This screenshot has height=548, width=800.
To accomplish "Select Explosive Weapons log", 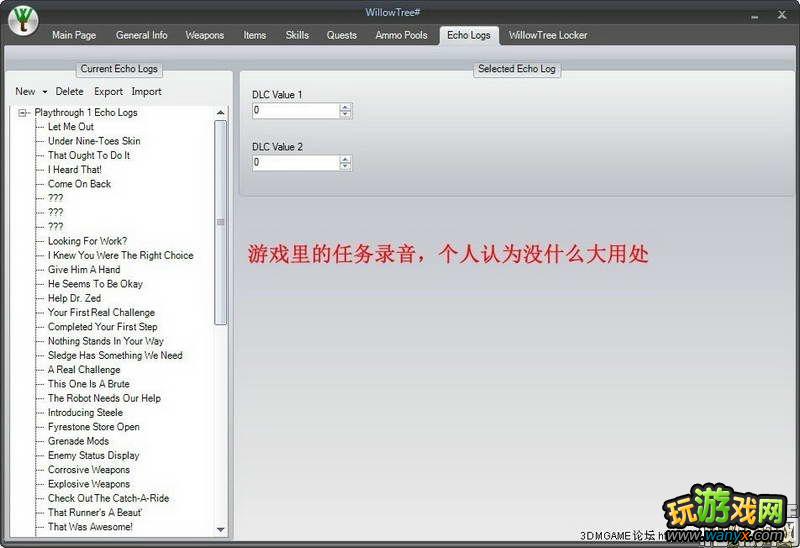I will pyautogui.click(x=89, y=484).
